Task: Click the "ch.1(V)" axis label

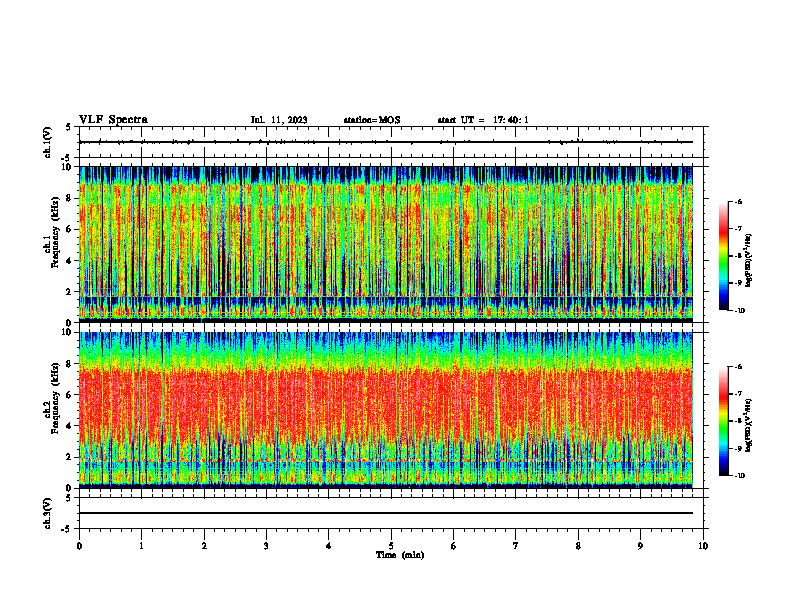Action: click(x=47, y=142)
